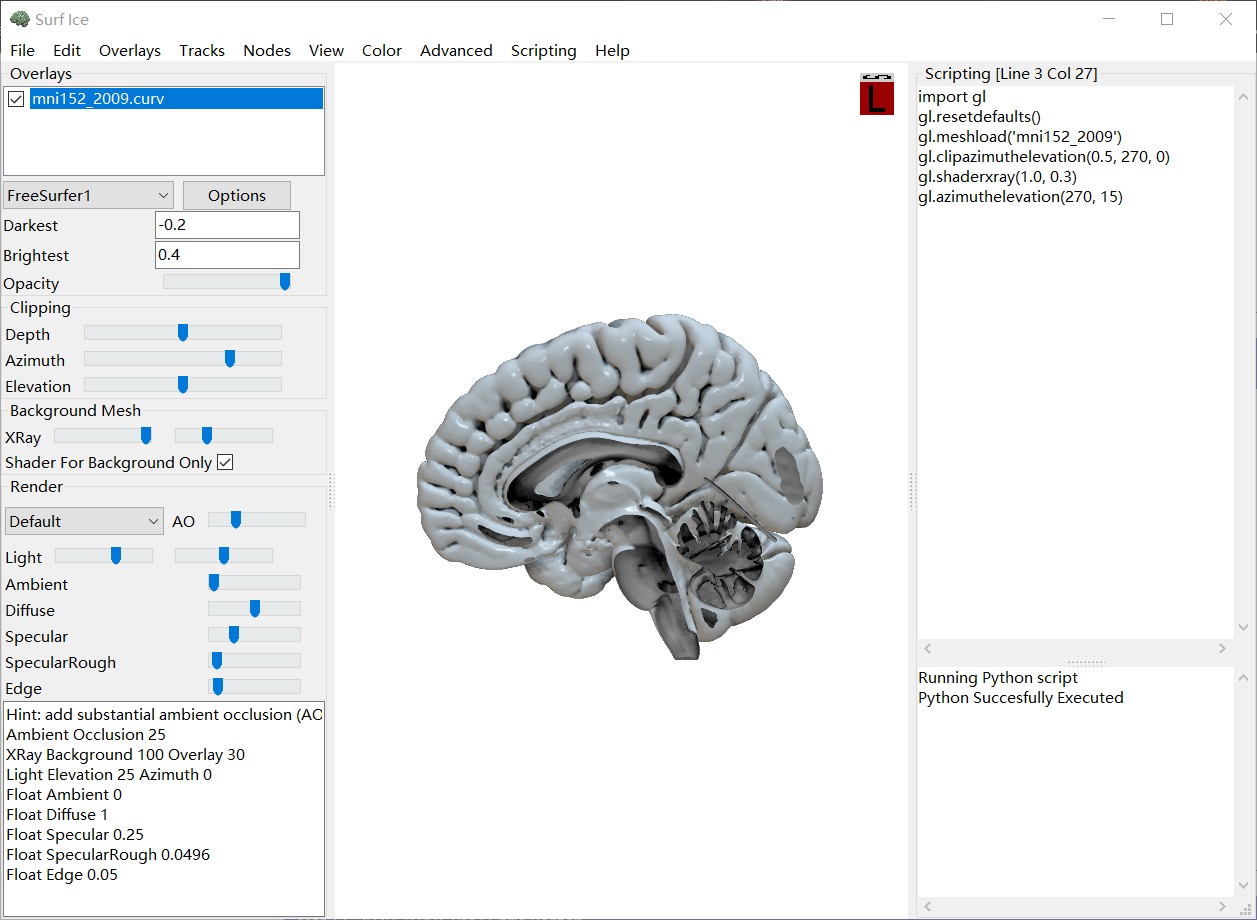Click into the Brightest value field
1257x920 pixels.
[227, 255]
